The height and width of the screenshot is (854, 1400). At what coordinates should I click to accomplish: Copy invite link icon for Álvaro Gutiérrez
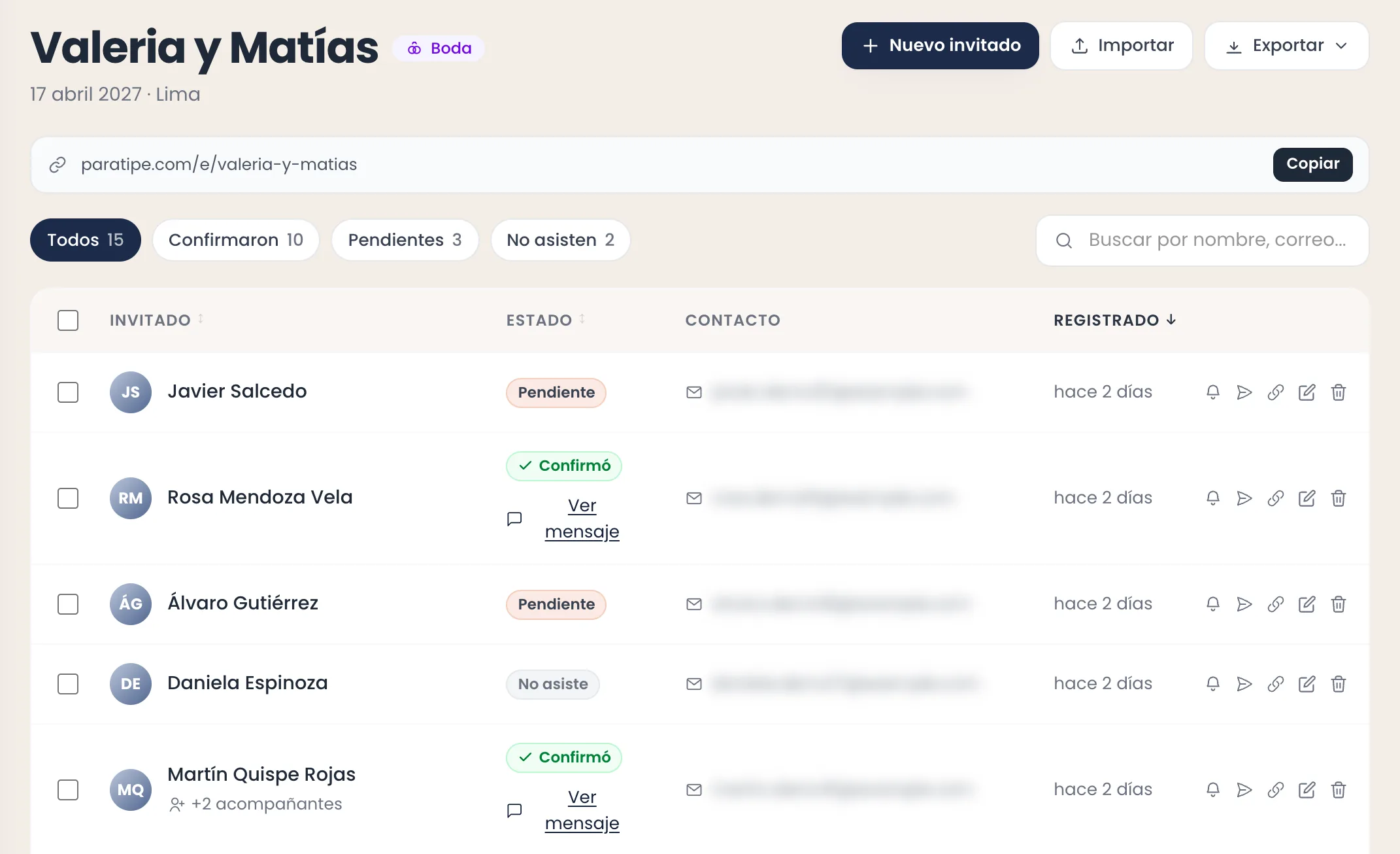pyautogui.click(x=1275, y=604)
